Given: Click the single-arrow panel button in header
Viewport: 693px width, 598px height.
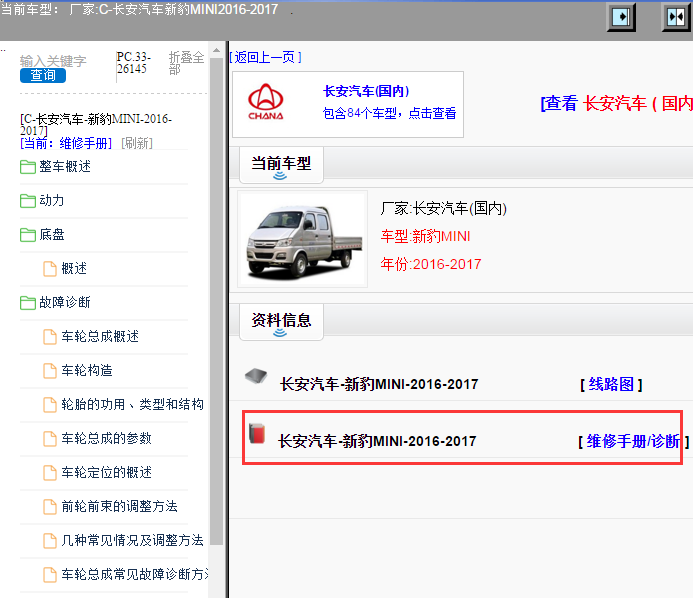Looking at the screenshot, I should (x=621, y=17).
